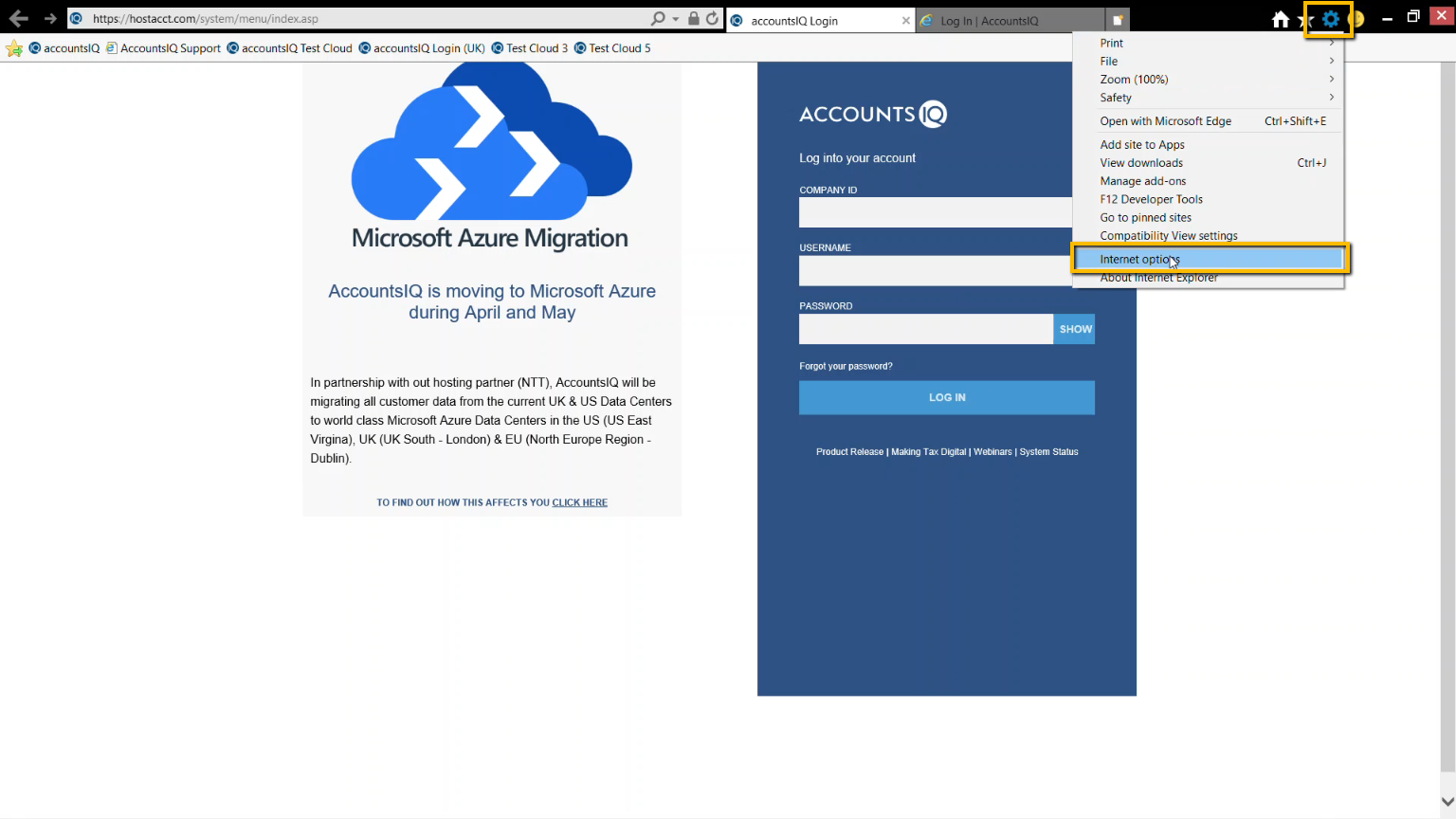Choose Add site to Apps

click(x=1209, y=145)
